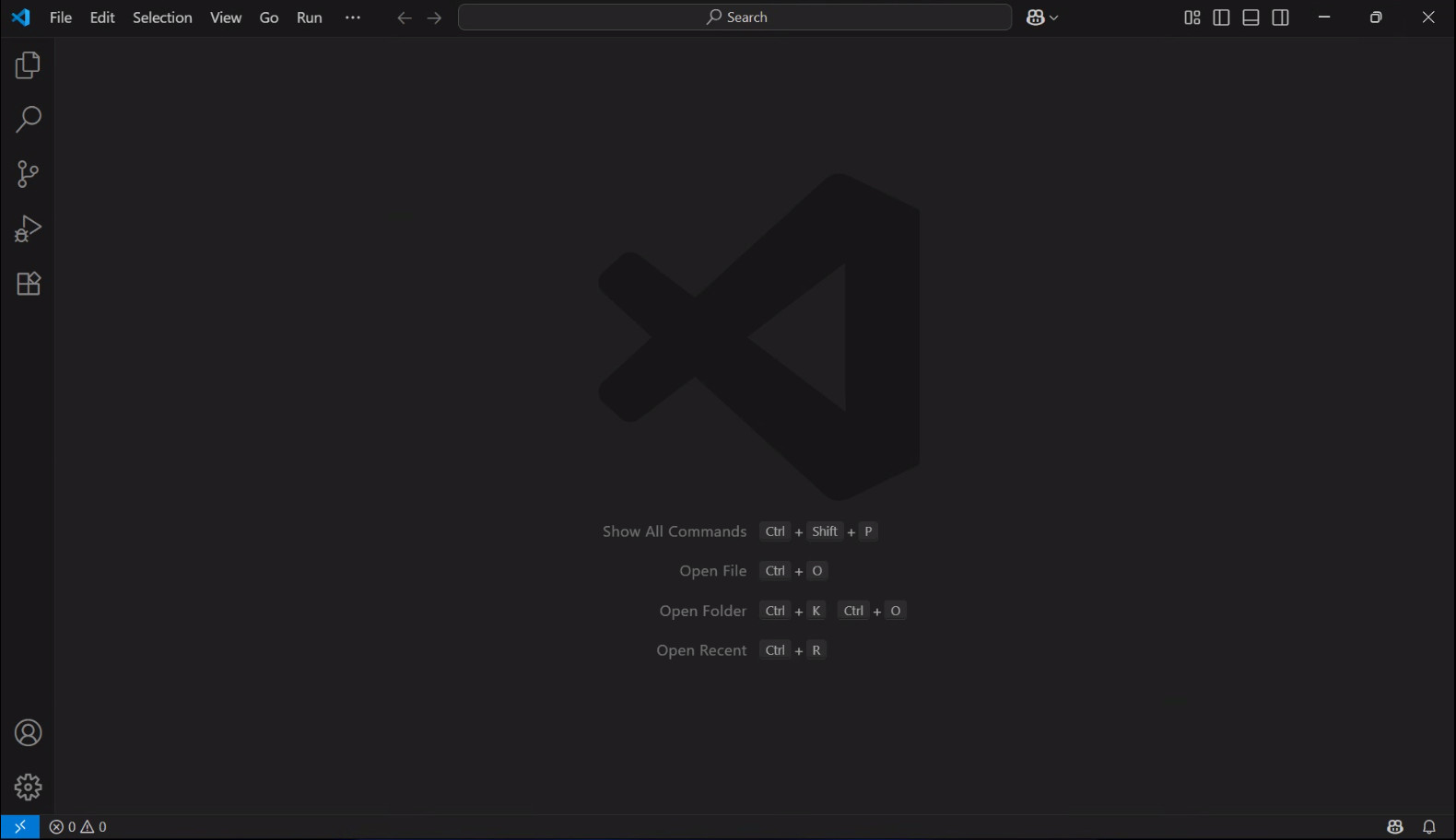Screen dimensions: 1456x840
Task: Go back with the left arrow
Action: (405, 17)
